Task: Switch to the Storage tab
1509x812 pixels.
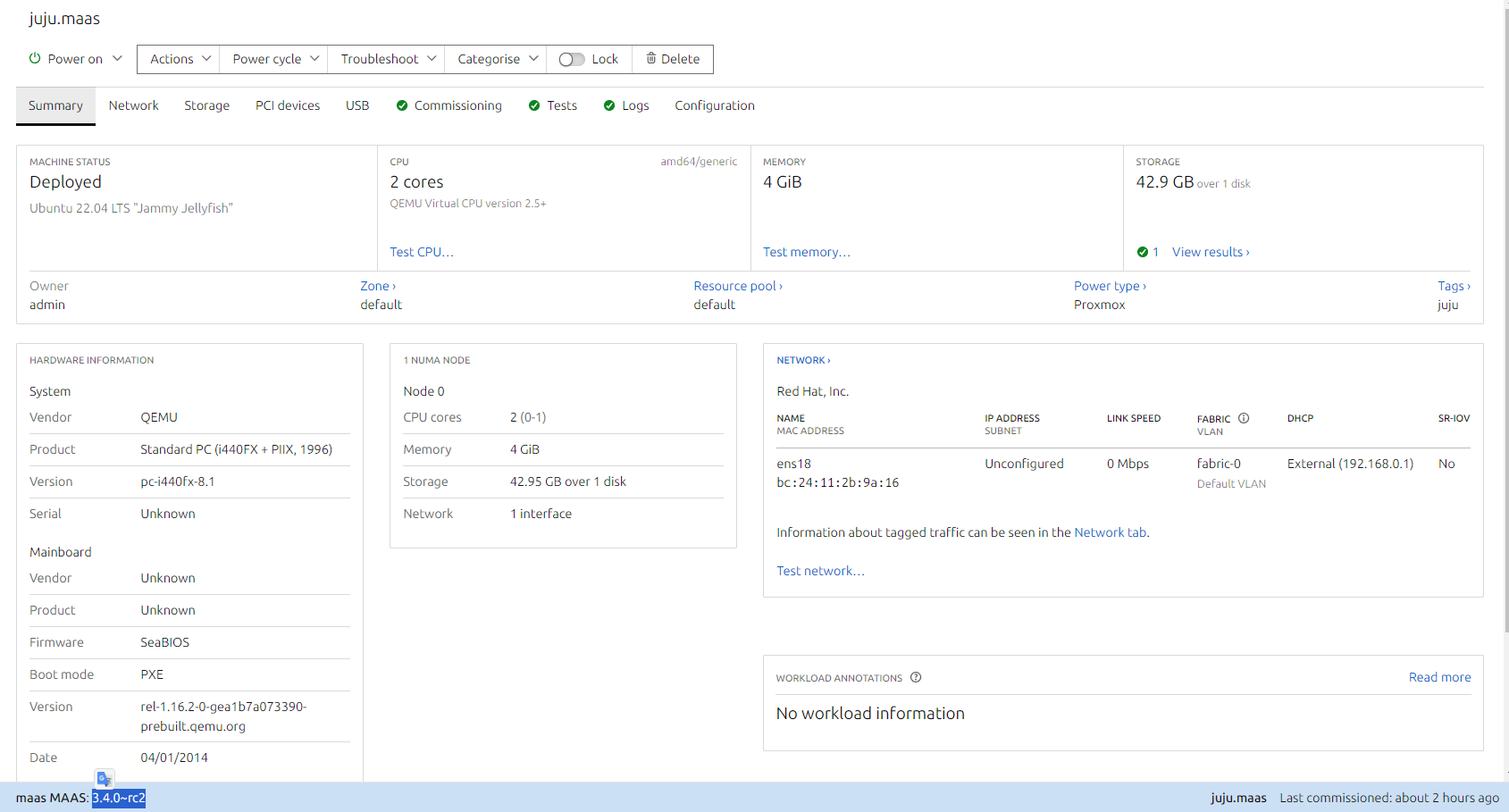Action: tap(206, 105)
